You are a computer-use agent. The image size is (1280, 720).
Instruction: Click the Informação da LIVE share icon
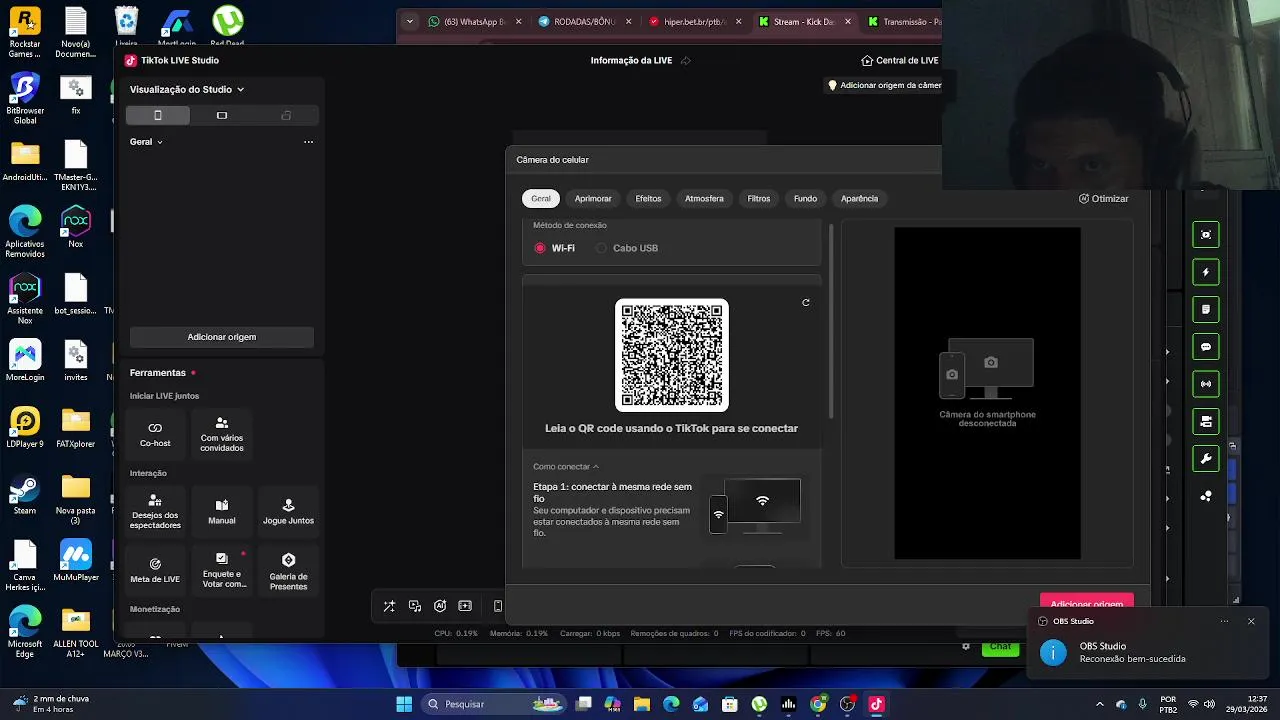click(x=686, y=60)
